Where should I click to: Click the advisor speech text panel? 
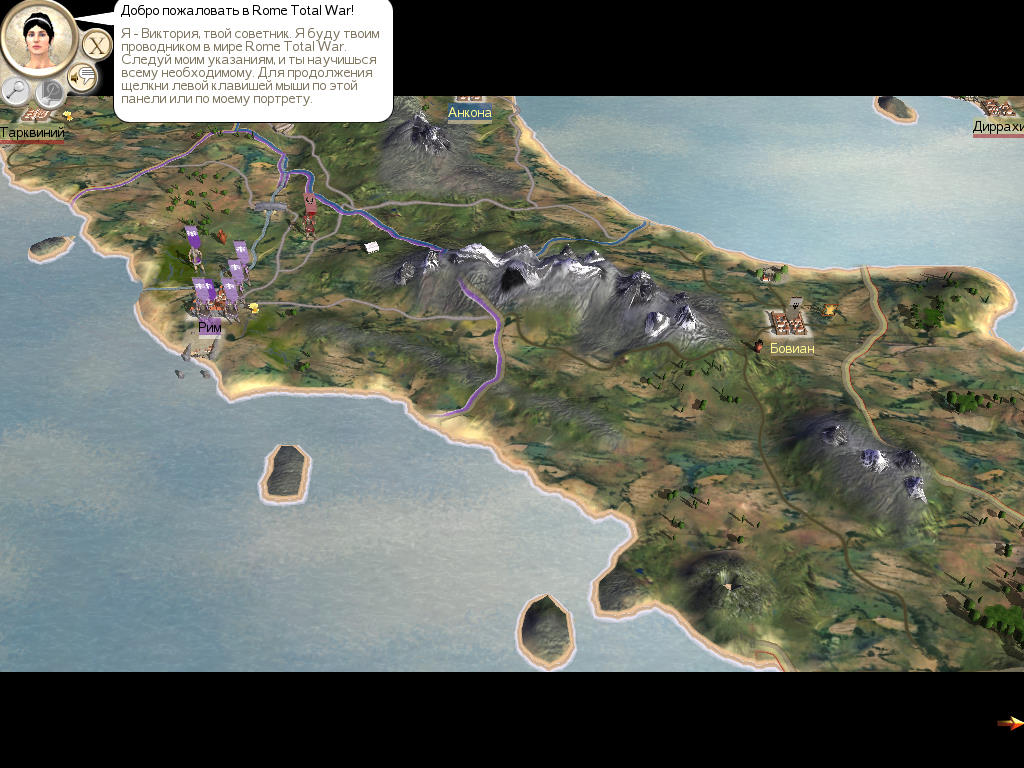[x=253, y=60]
